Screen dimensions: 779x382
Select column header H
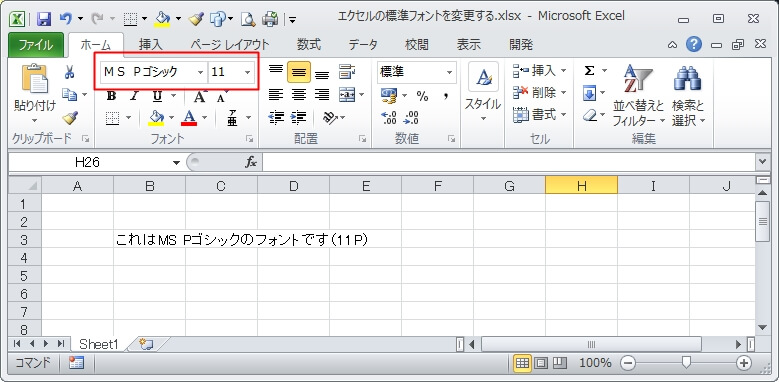581,186
